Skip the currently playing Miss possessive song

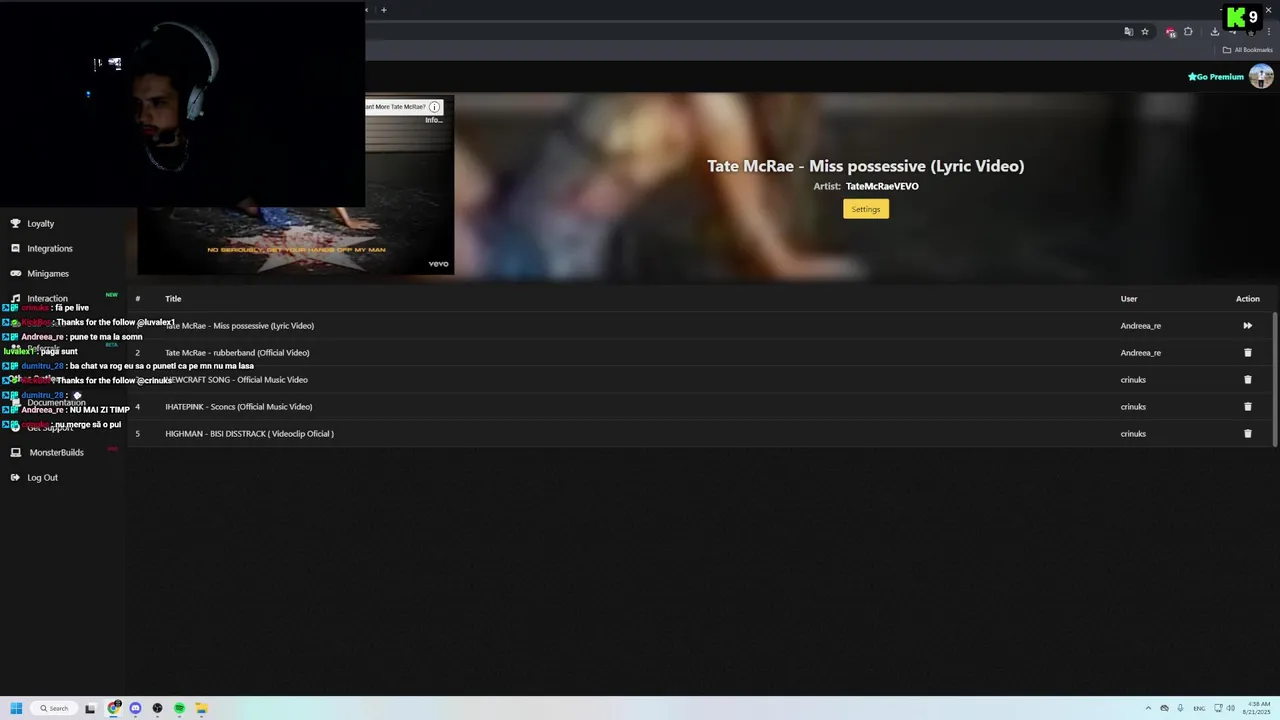pos(1247,325)
